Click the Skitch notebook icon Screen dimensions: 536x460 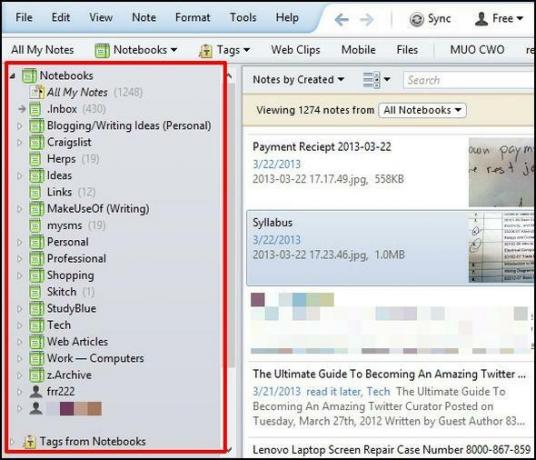pos(35,292)
